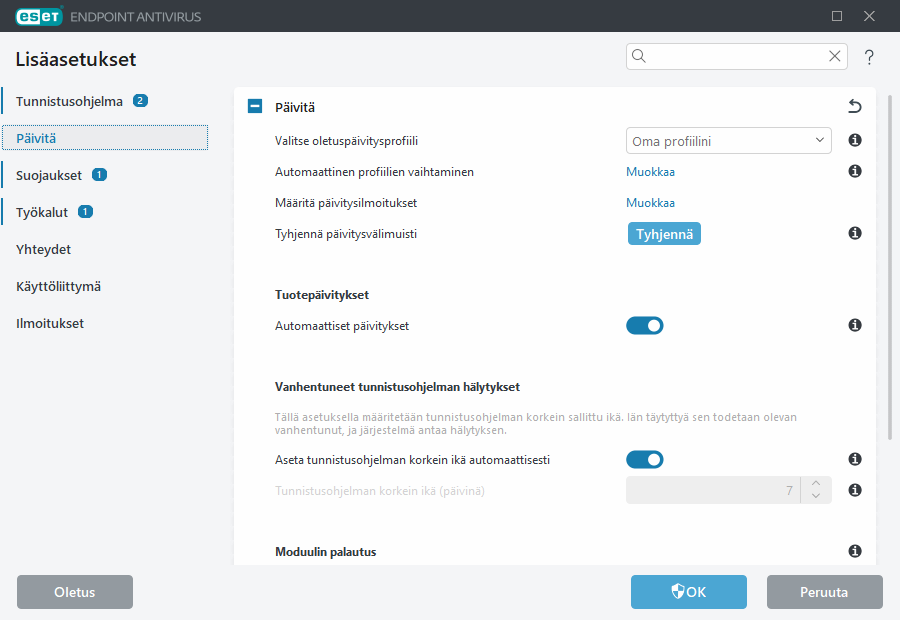
Task: Click the korkein ikä number field
Action: (x=713, y=490)
